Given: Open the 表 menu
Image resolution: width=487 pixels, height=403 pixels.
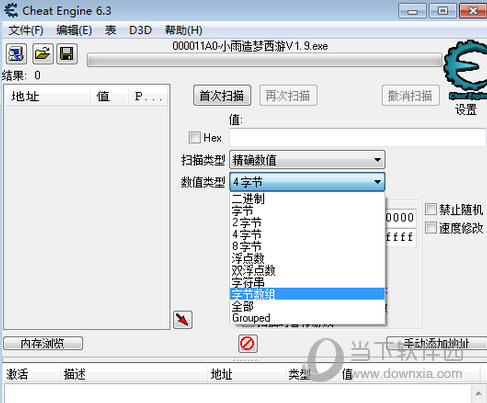Looking at the screenshot, I should (110, 30).
